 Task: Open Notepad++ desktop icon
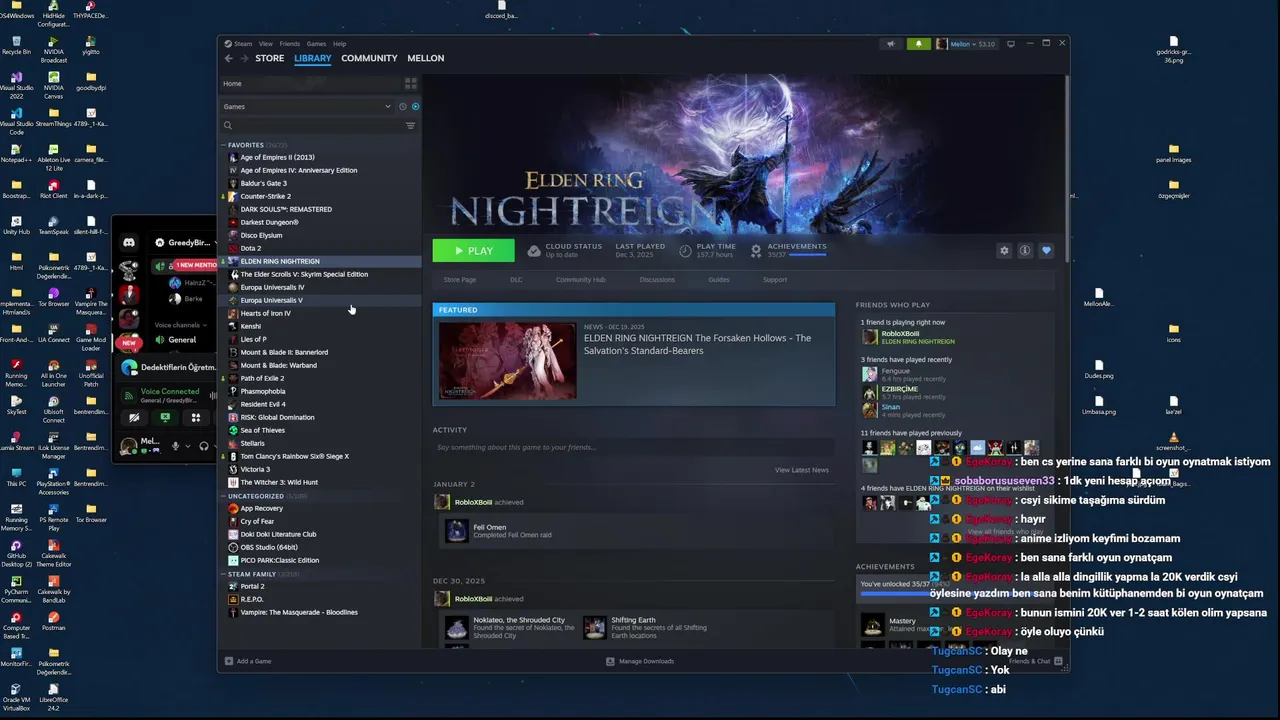16,153
